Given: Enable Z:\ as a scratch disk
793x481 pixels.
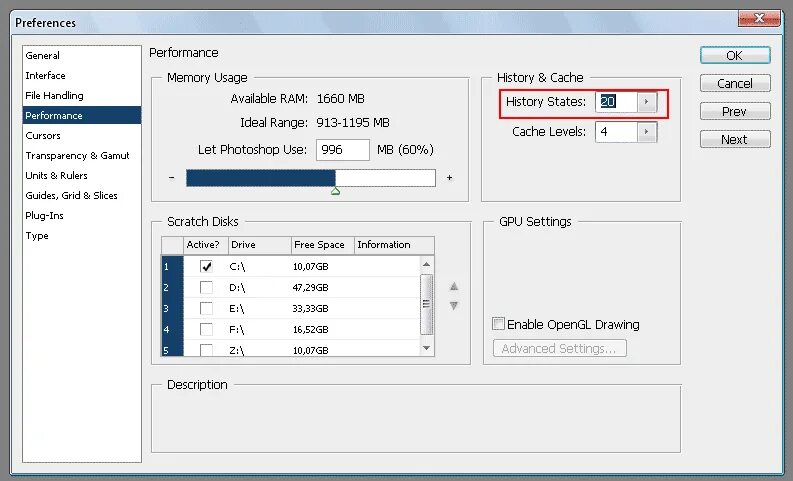Looking at the screenshot, I should (x=206, y=349).
